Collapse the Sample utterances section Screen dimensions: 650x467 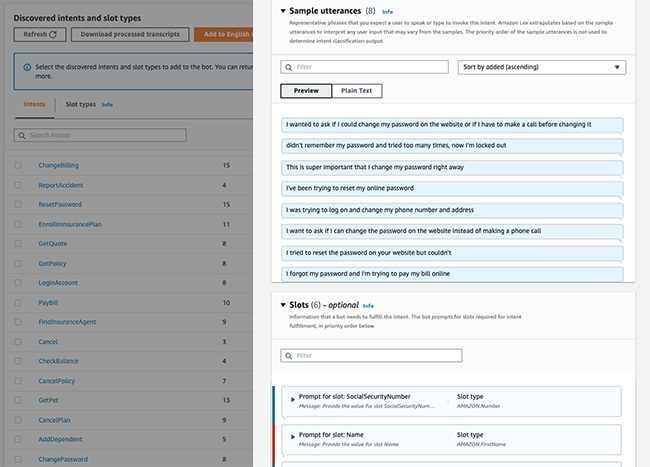tap(283, 11)
